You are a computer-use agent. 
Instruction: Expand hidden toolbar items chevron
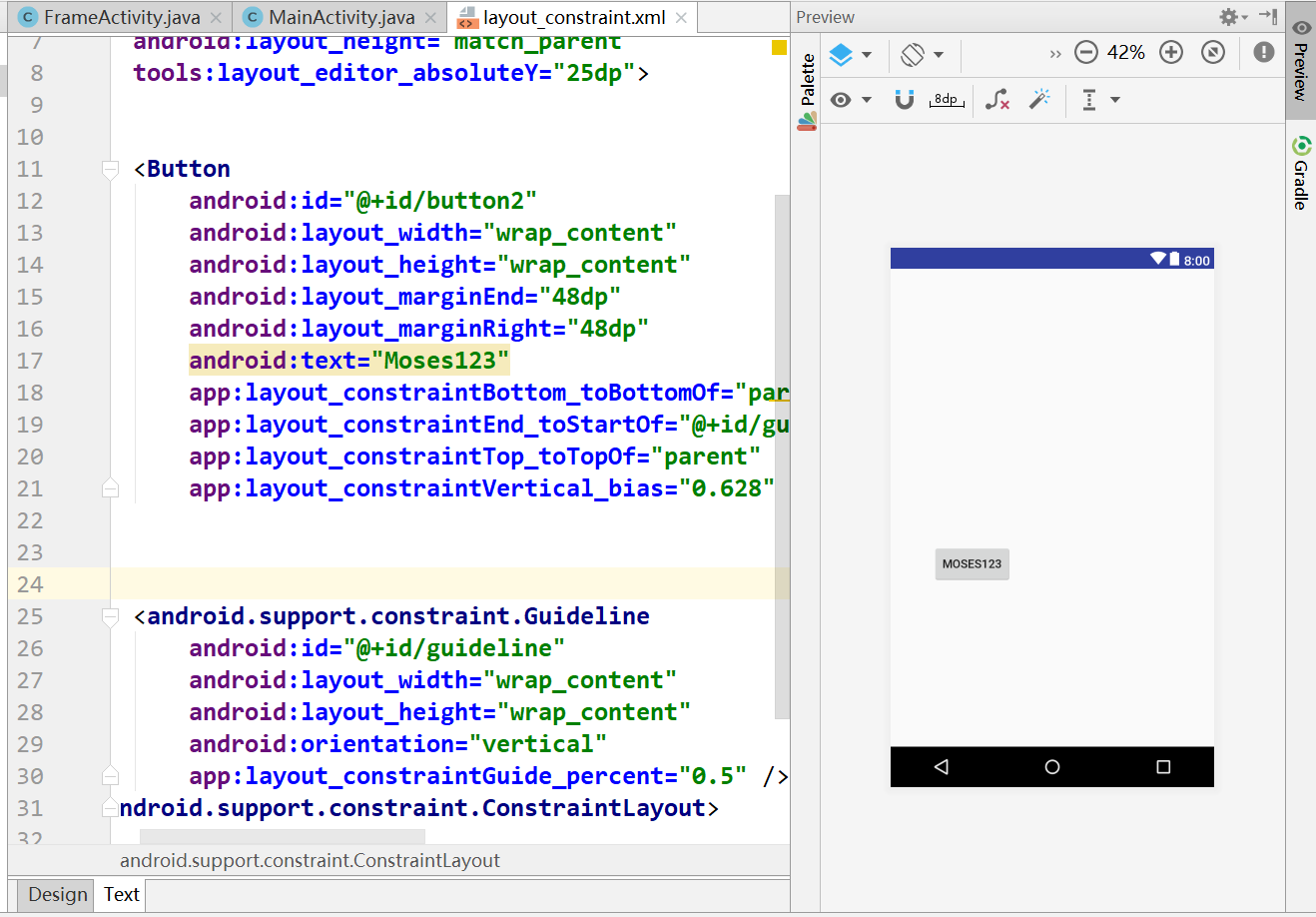[1055, 54]
